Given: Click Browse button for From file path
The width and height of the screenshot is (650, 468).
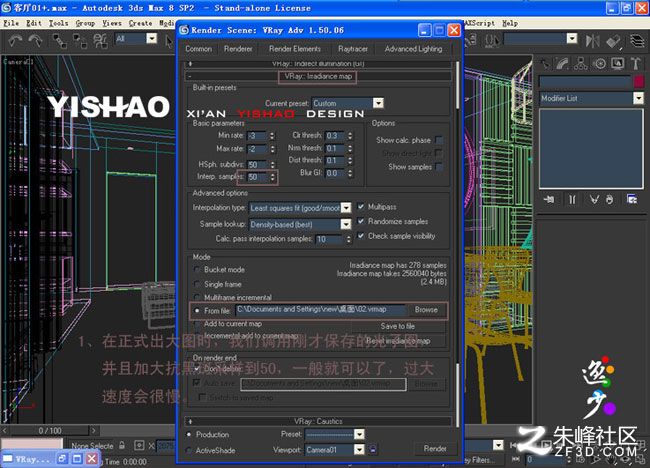Looking at the screenshot, I should click(426, 310).
